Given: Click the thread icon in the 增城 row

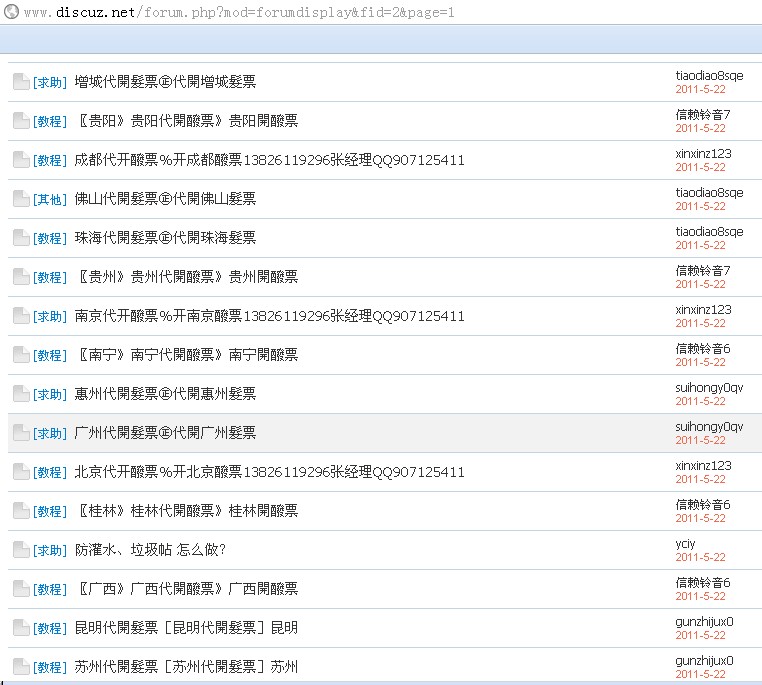Looking at the screenshot, I should [x=21, y=82].
